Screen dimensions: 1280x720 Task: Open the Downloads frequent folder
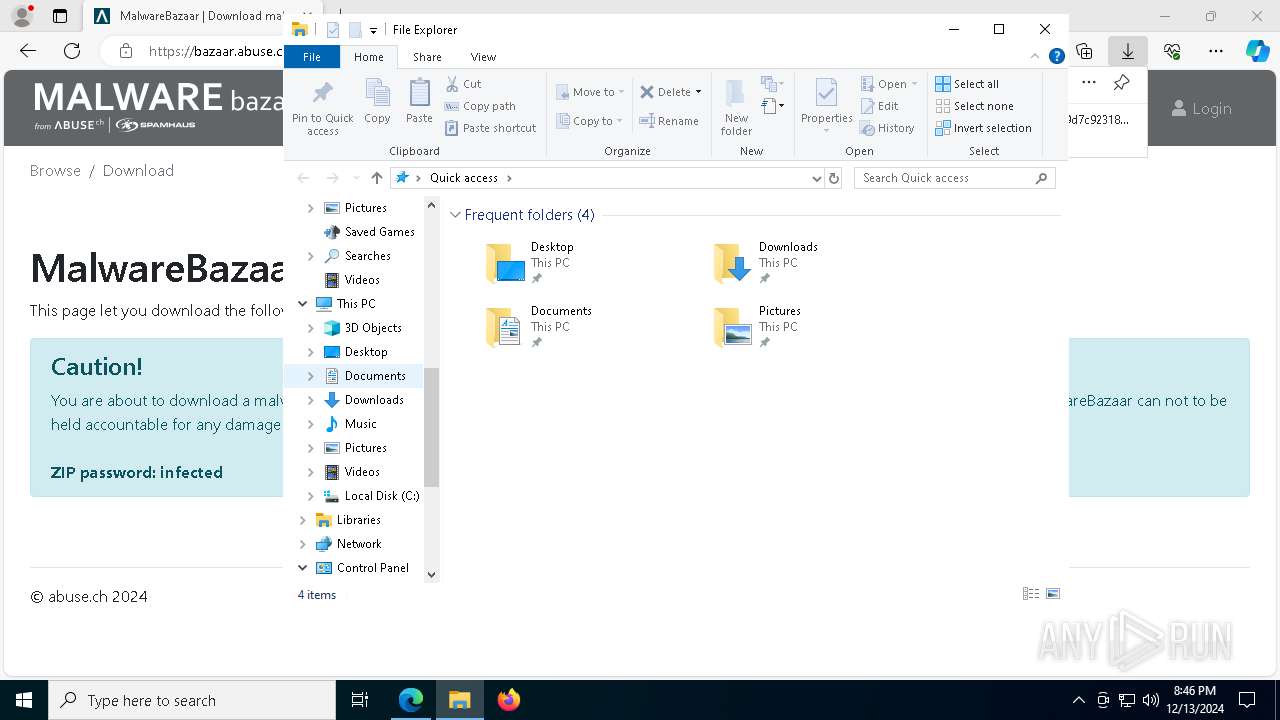coord(766,263)
